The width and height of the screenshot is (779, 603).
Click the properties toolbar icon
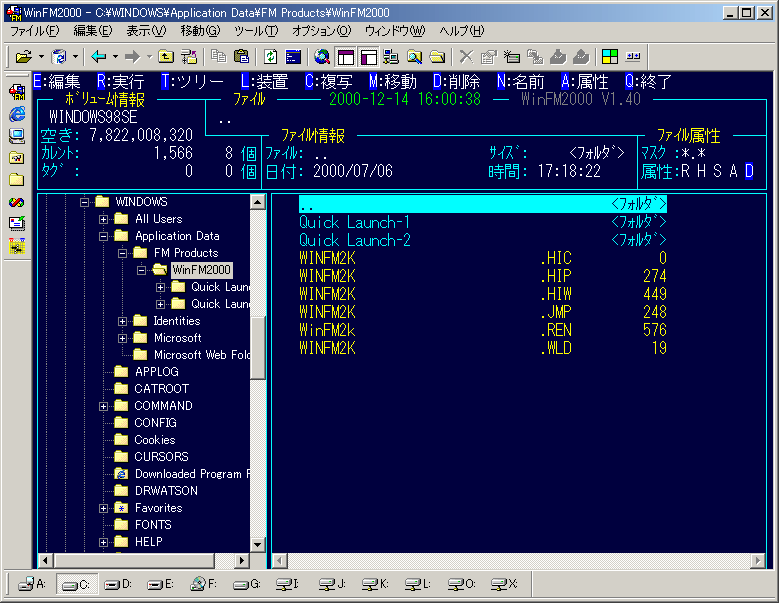[489, 57]
